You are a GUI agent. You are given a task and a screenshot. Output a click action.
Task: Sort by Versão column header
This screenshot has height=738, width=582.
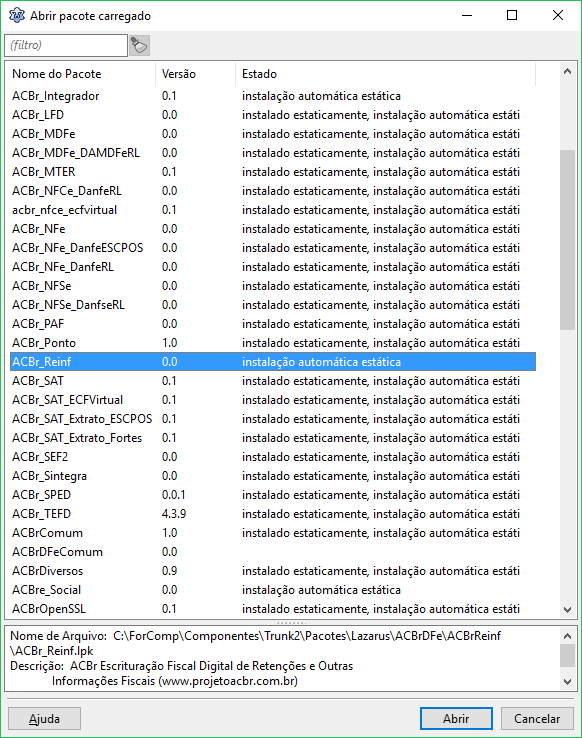click(x=195, y=74)
